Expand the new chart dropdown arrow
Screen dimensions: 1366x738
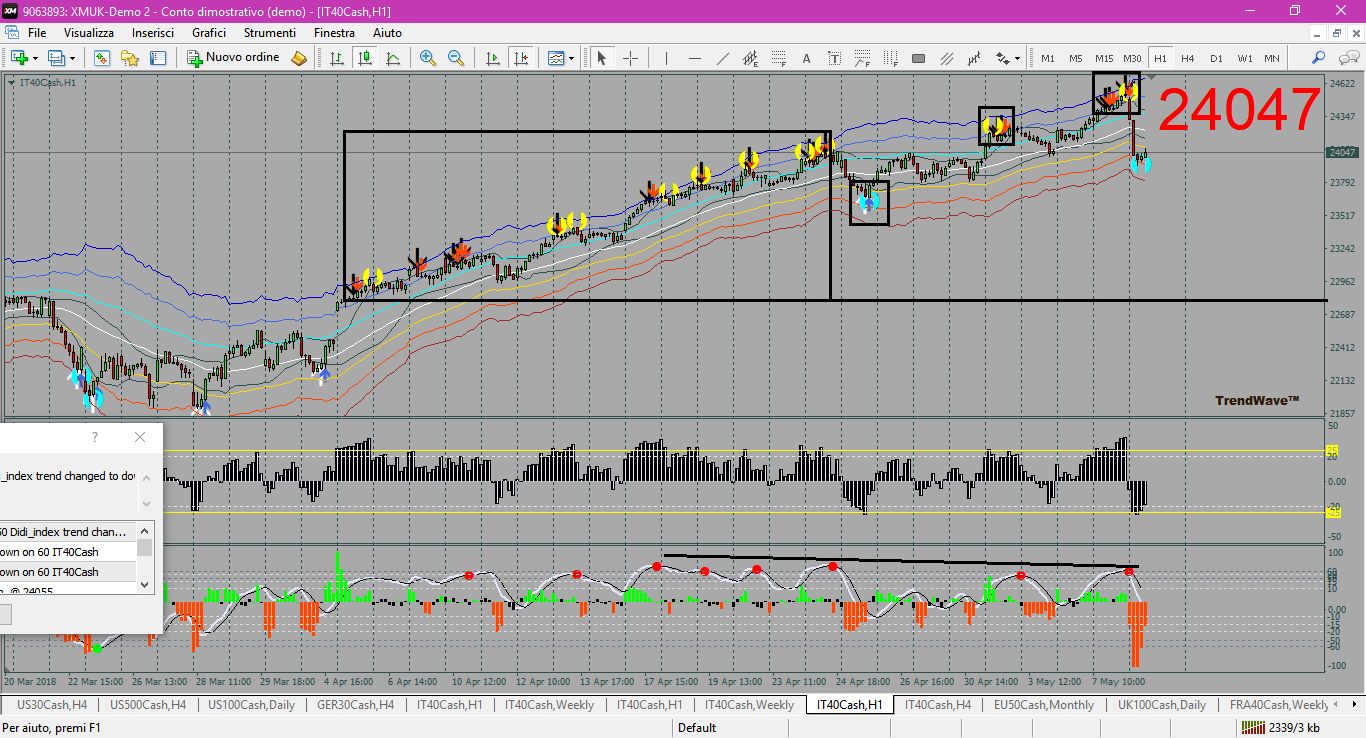pyautogui.click(x=35, y=58)
